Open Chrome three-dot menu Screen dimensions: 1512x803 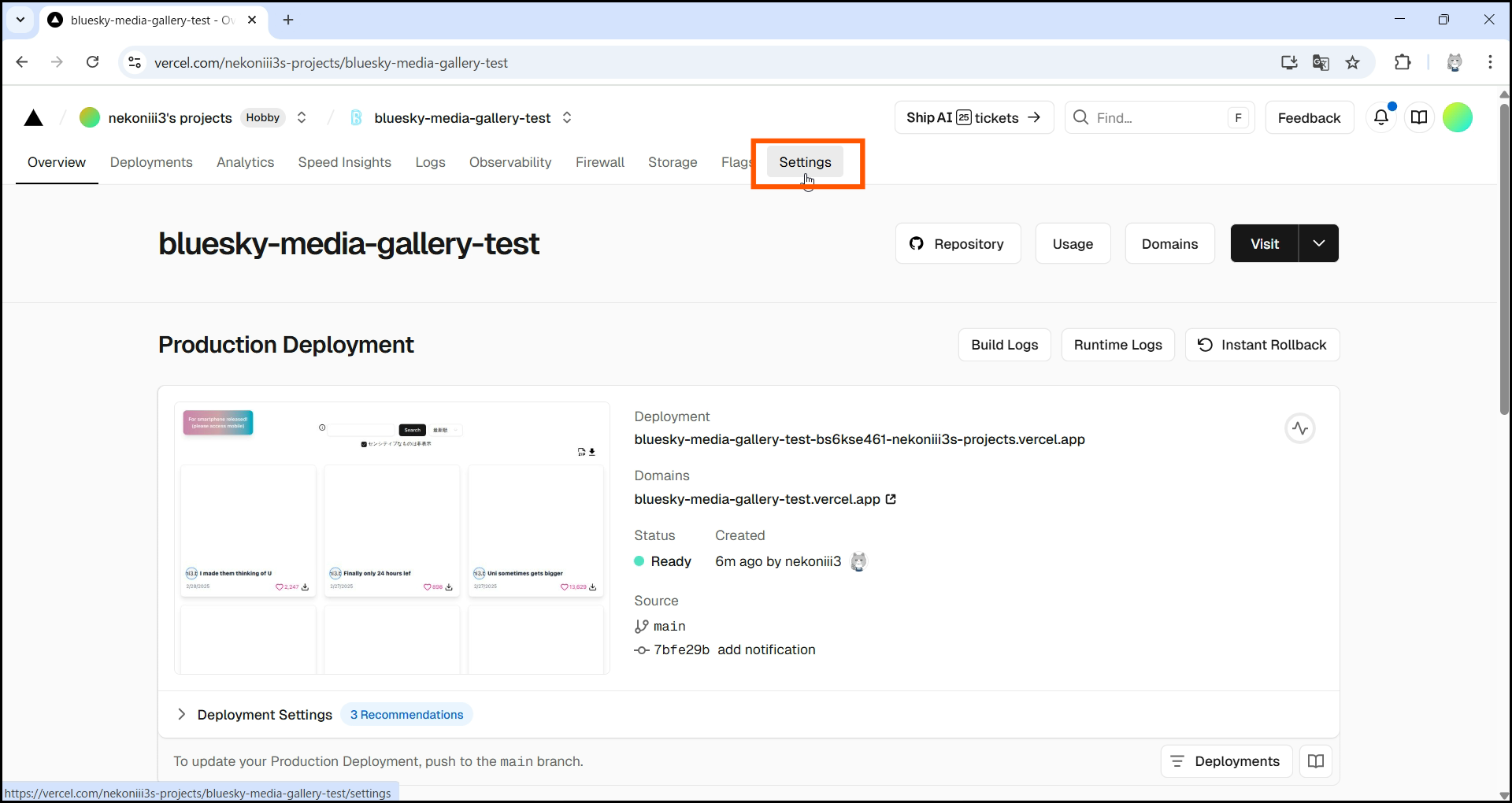pos(1490,62)
